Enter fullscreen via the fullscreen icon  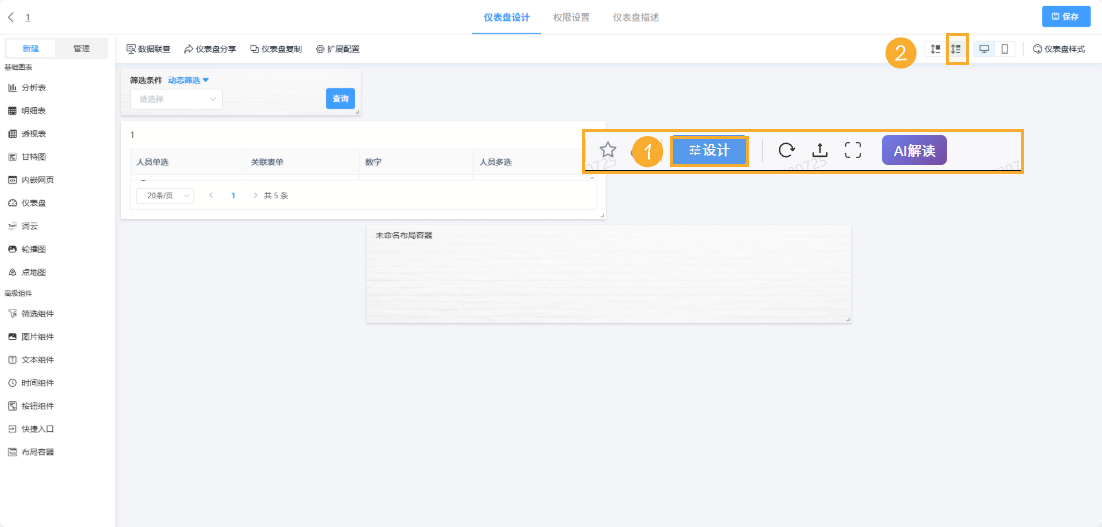click(853, 150)
